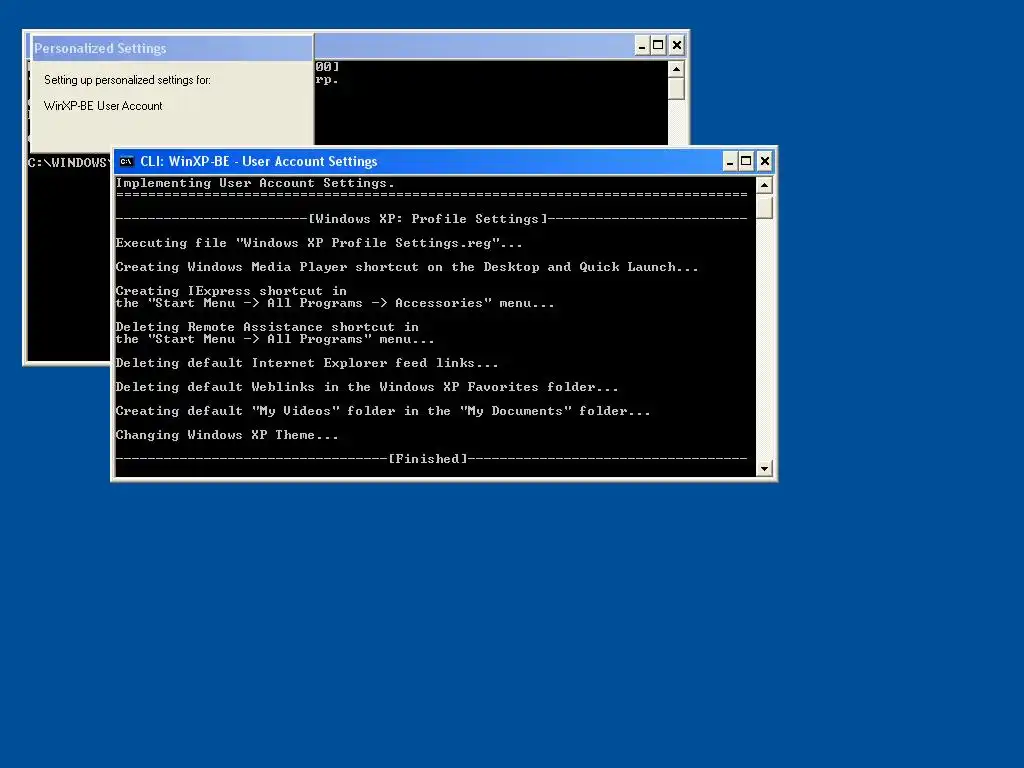The image size is (1024, 768).
Task: Click scroll-up arrow in background console scrollbar
Action: (x=677, y=69)
